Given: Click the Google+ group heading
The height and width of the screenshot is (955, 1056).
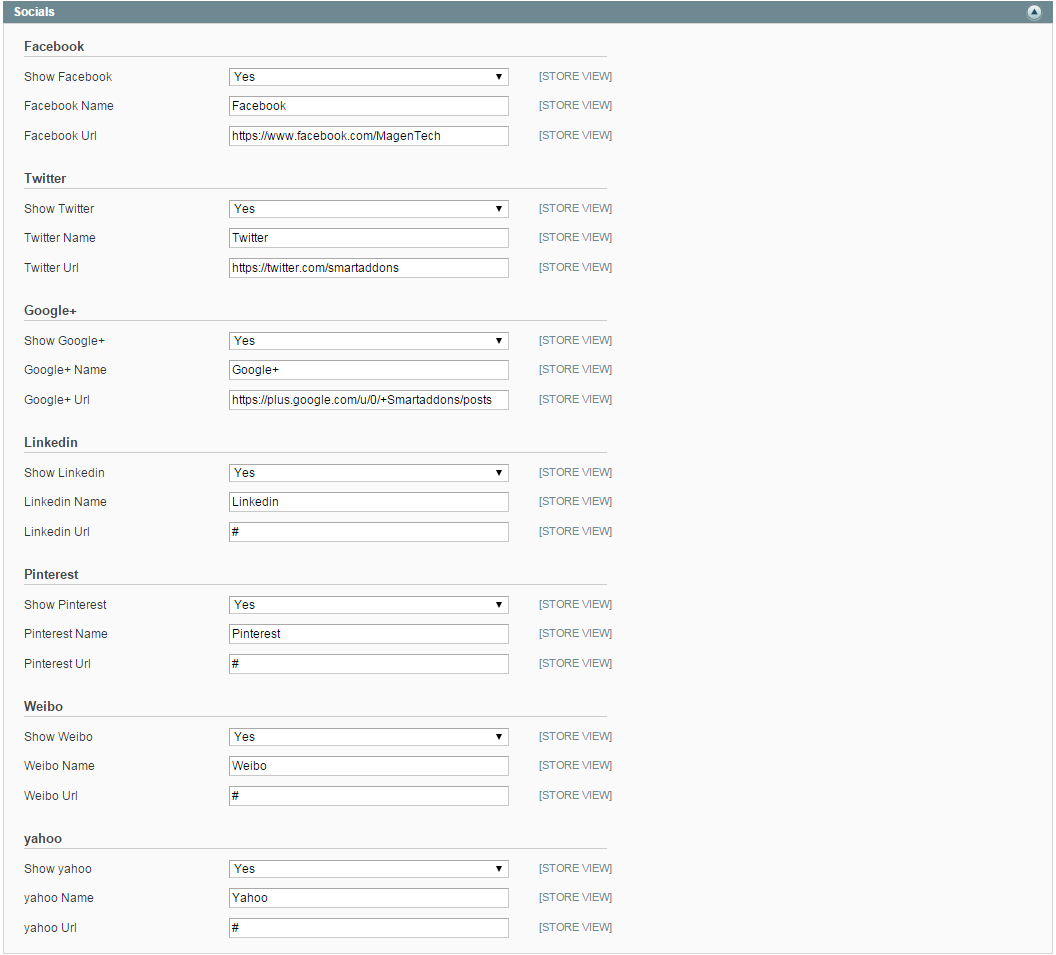Looking at the screenshot, I should tap(51, 310).
